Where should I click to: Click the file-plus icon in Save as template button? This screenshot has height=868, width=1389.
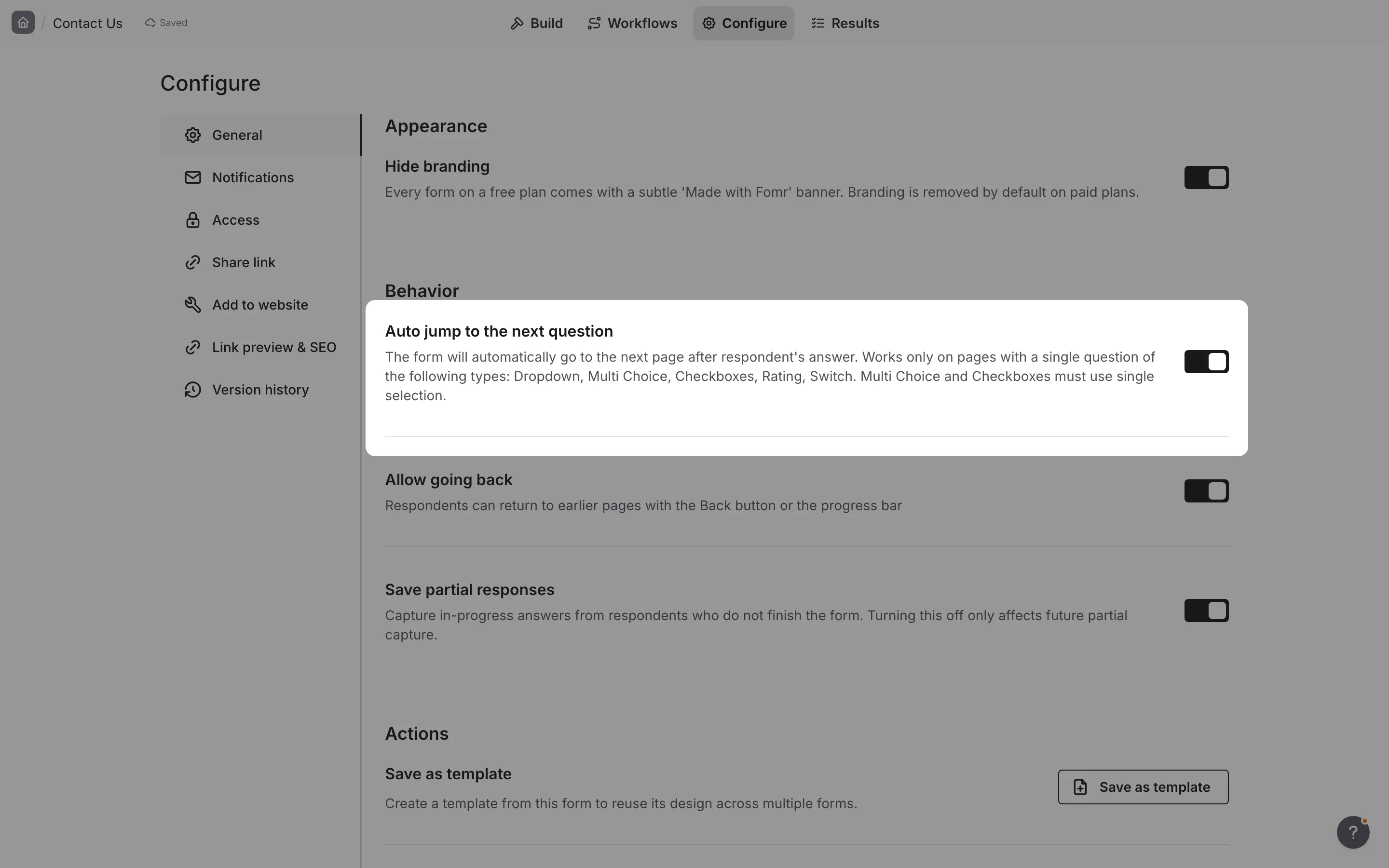point(1080,787)
